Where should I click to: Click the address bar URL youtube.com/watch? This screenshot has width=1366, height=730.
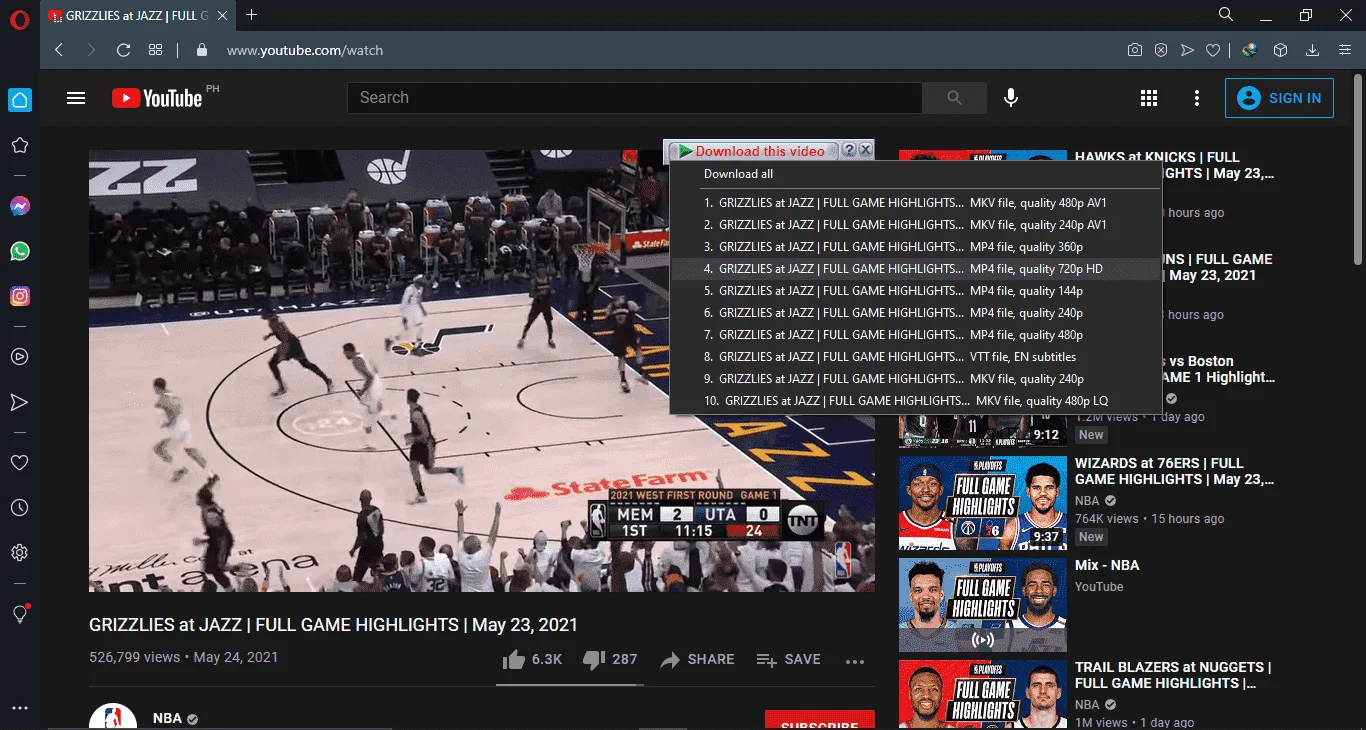(305, 50)
